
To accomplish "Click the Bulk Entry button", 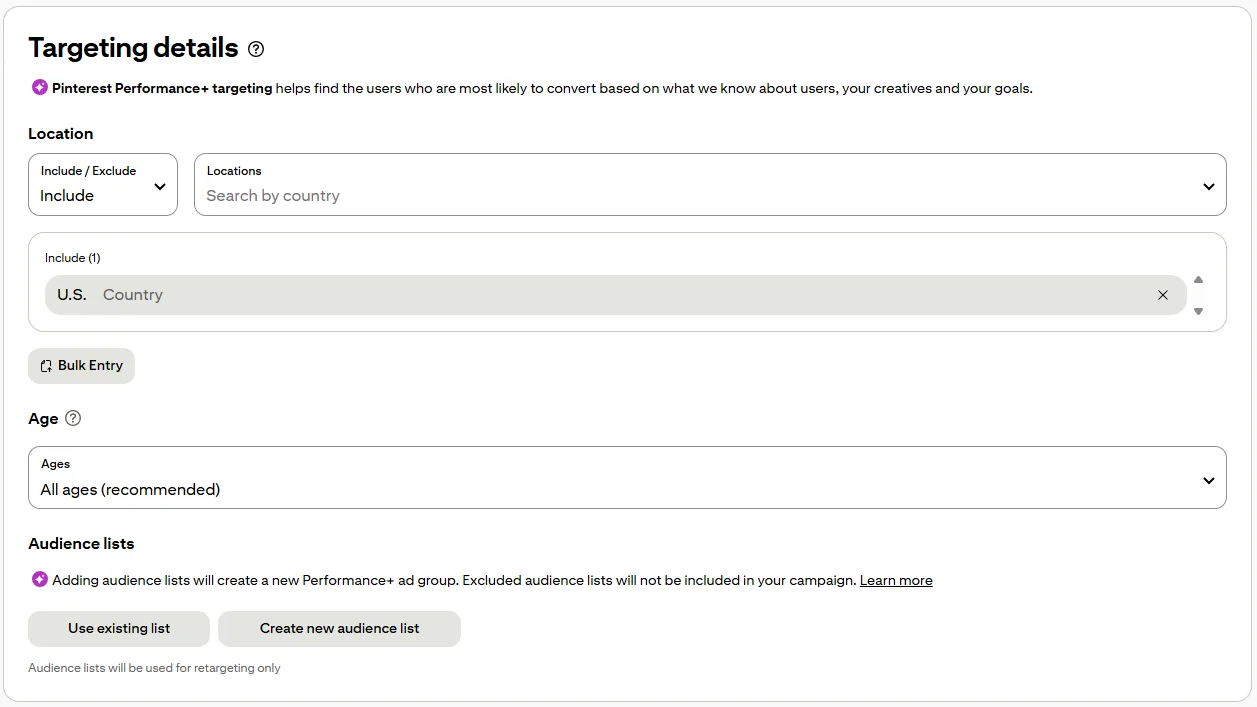I will click(x=81, y=365).
